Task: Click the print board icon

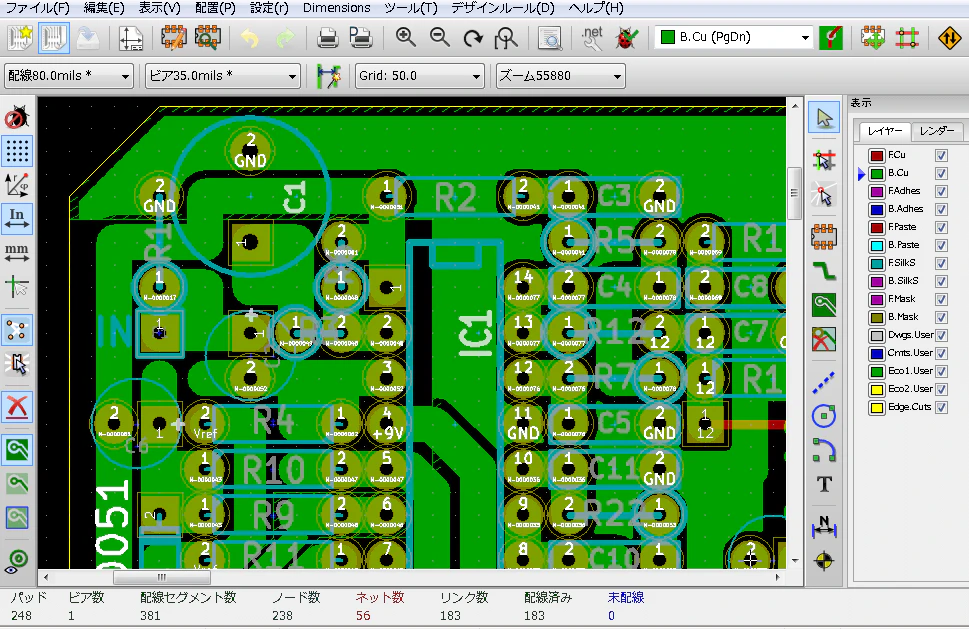Action: 328,38
